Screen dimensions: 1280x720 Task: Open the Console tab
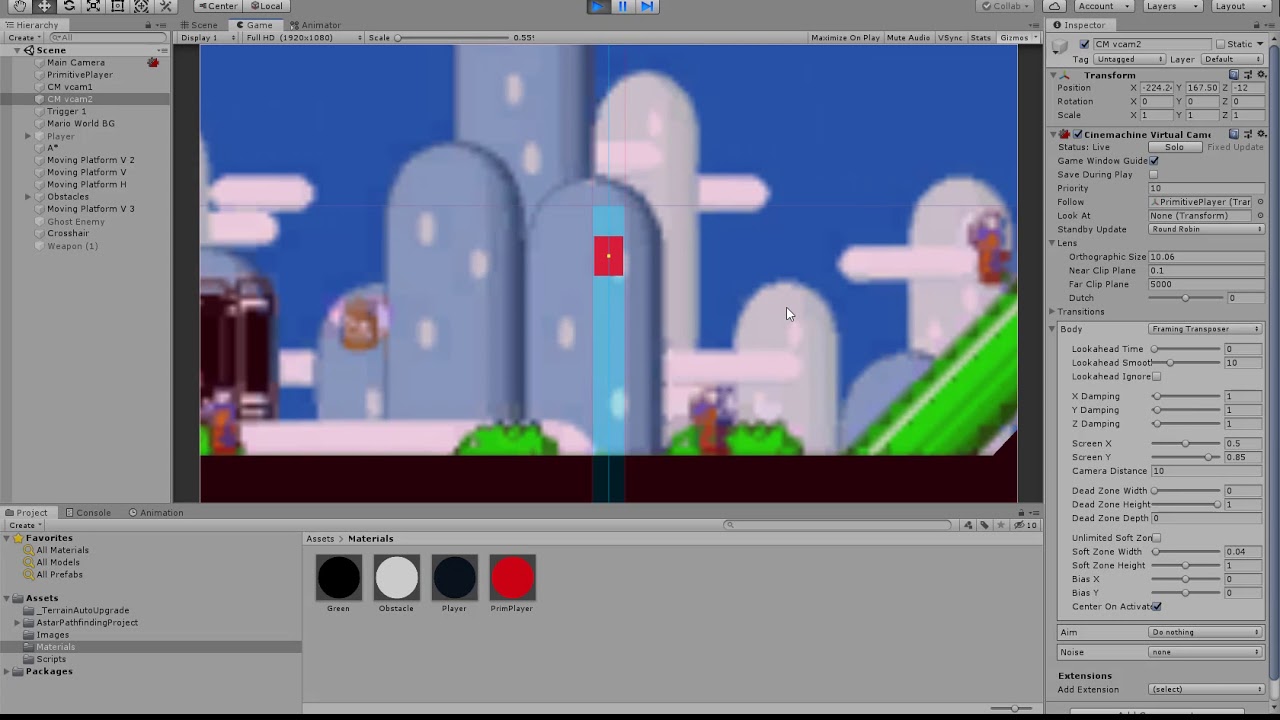[x=88, y=513]
